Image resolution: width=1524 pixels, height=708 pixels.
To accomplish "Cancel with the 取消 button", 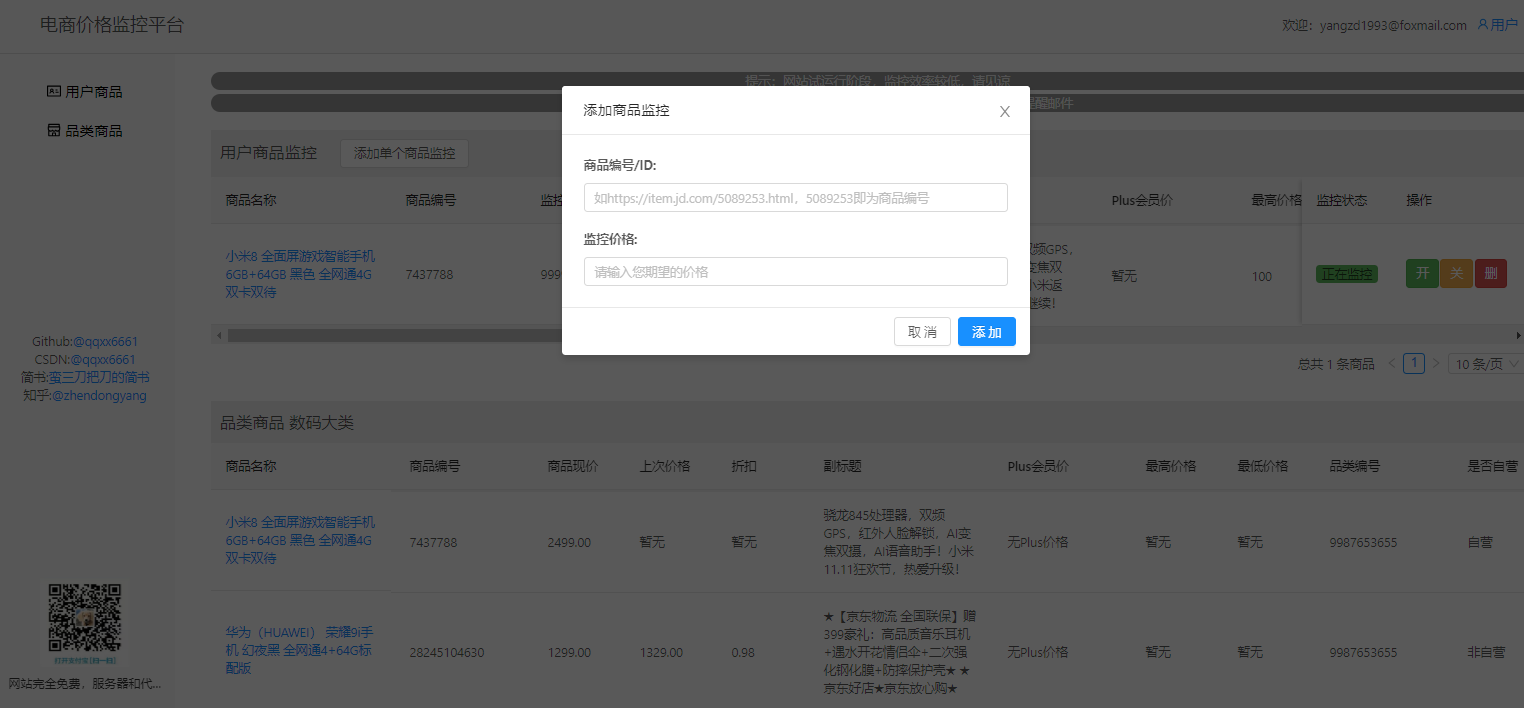I will coord(922,332).
